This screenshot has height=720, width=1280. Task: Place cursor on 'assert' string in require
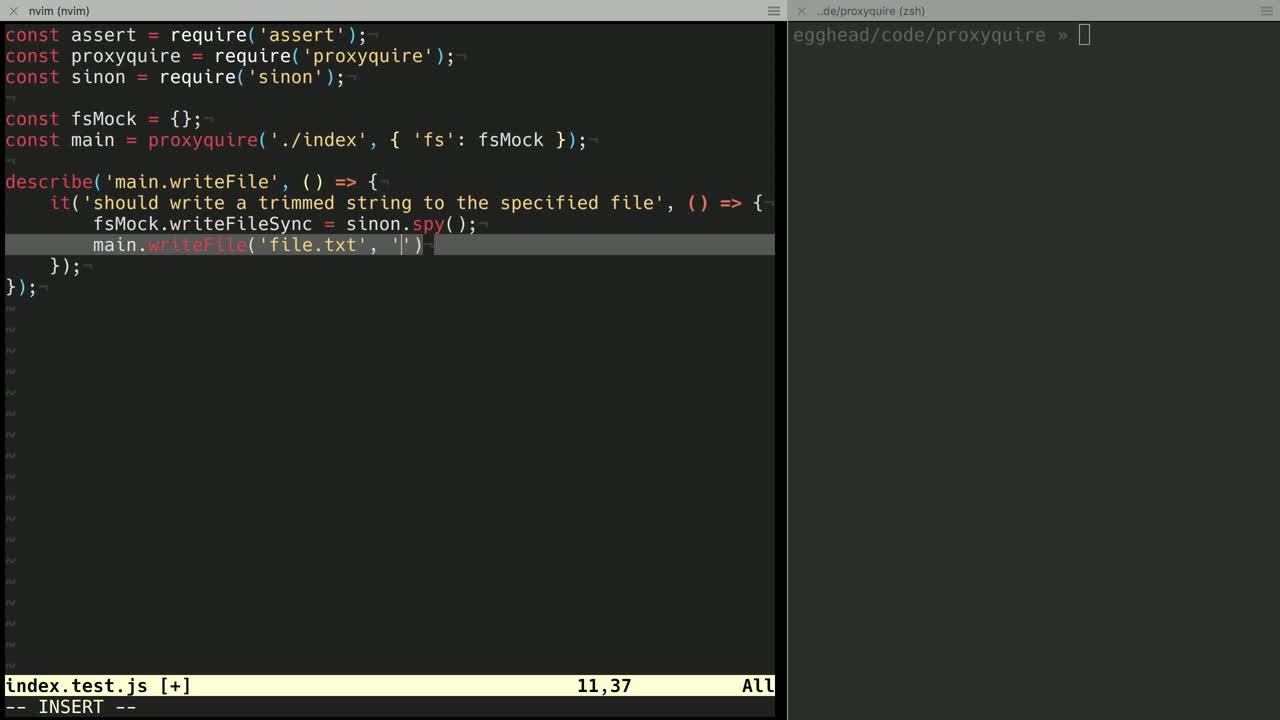[x=301, y=35]
